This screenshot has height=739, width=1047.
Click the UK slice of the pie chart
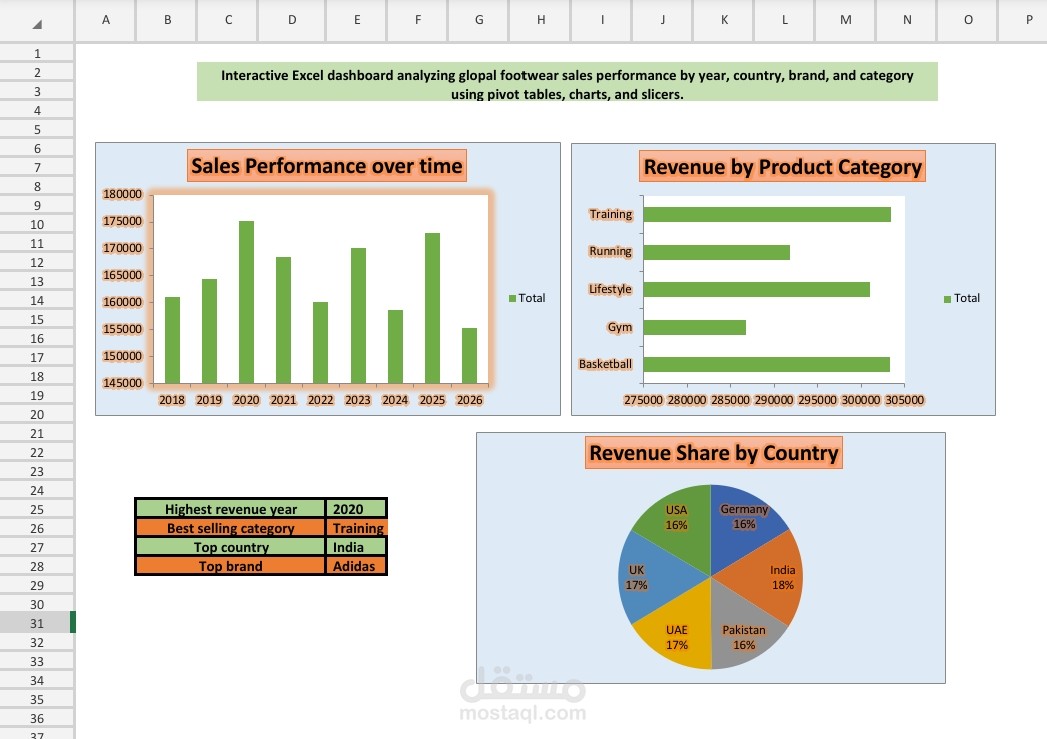(640, 577)
